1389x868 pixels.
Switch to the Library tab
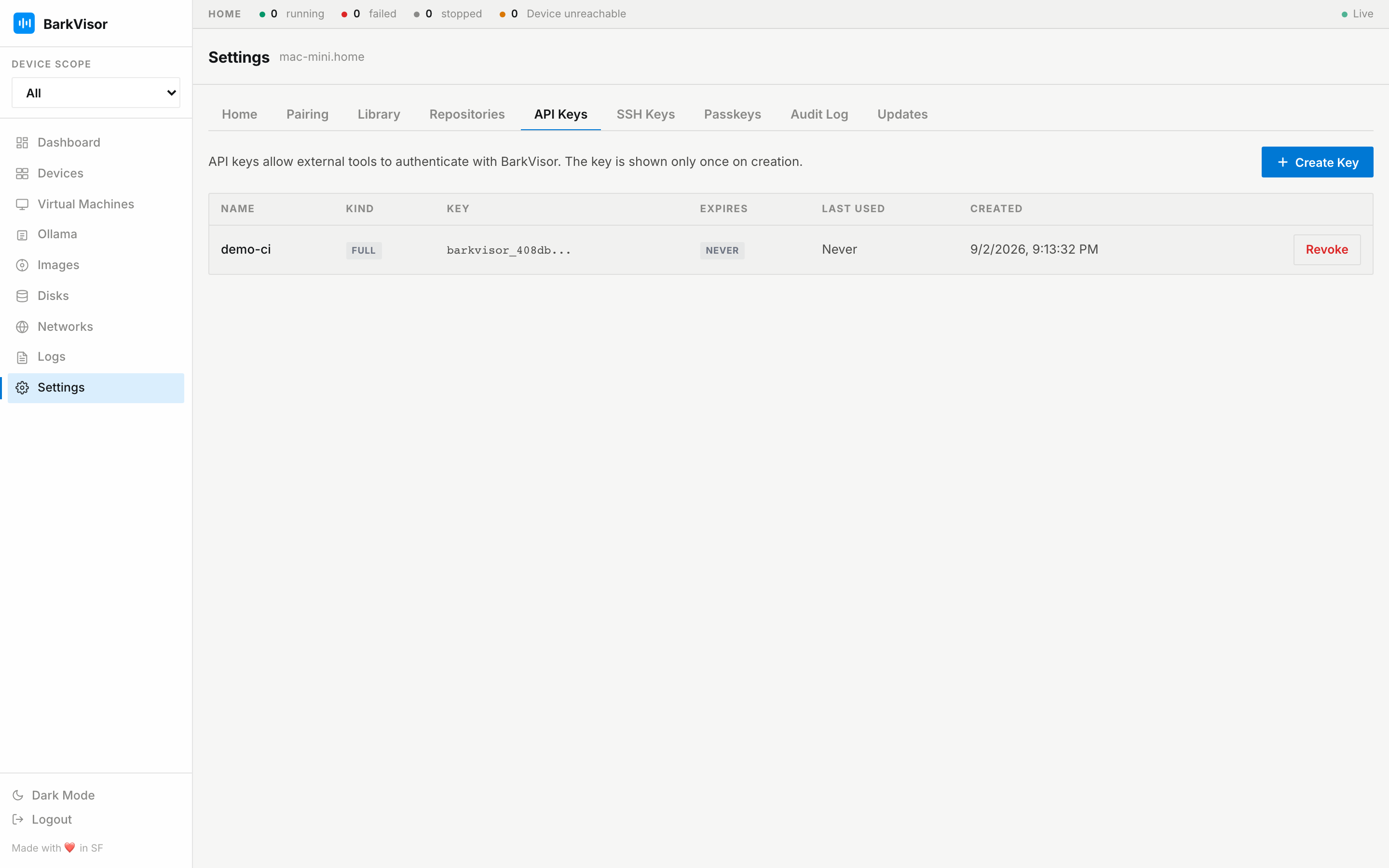(x=379, y=114)
